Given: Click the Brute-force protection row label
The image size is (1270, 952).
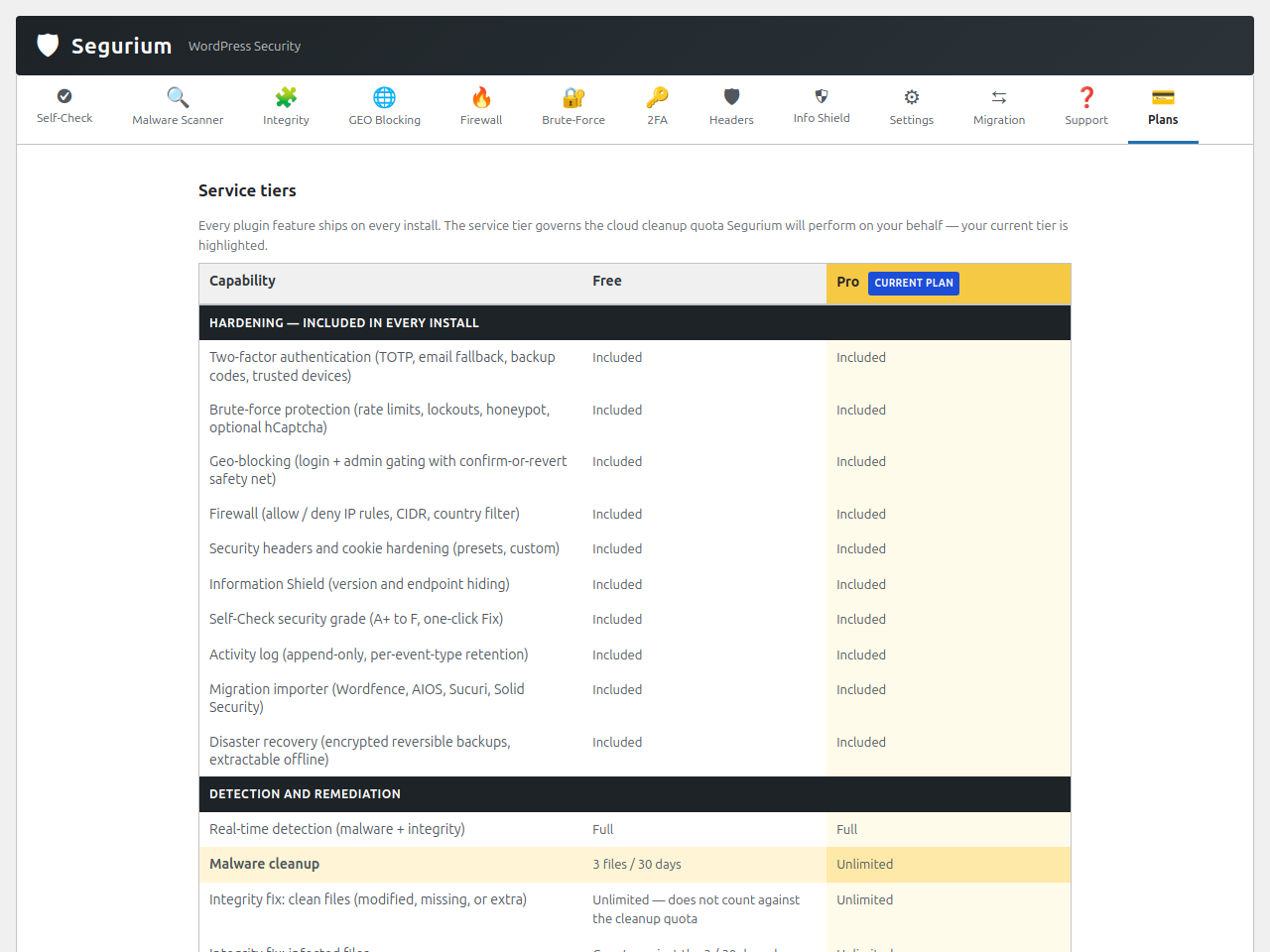Looking at the screenshot, I should point(379,418).
